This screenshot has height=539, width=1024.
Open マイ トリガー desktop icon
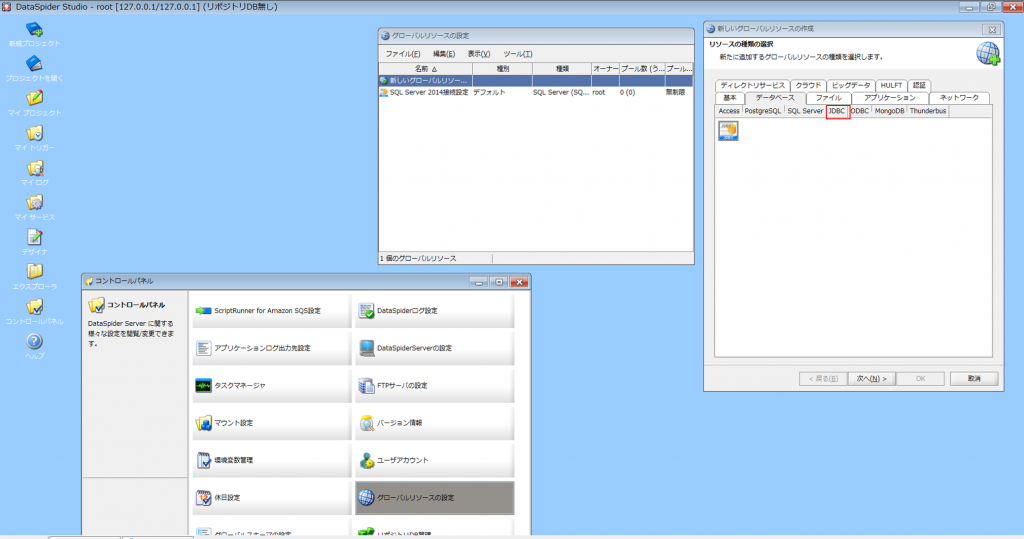click(x=34, y=133)
